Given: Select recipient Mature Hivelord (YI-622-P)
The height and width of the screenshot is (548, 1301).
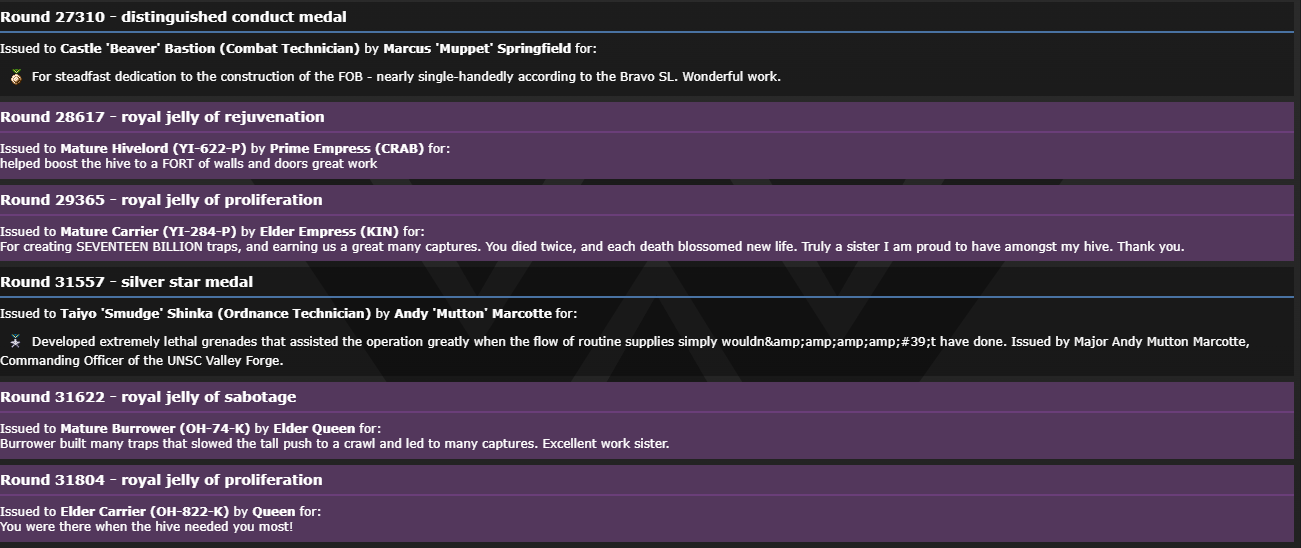Looking at the screenshot, I should (x=154, y=148).
